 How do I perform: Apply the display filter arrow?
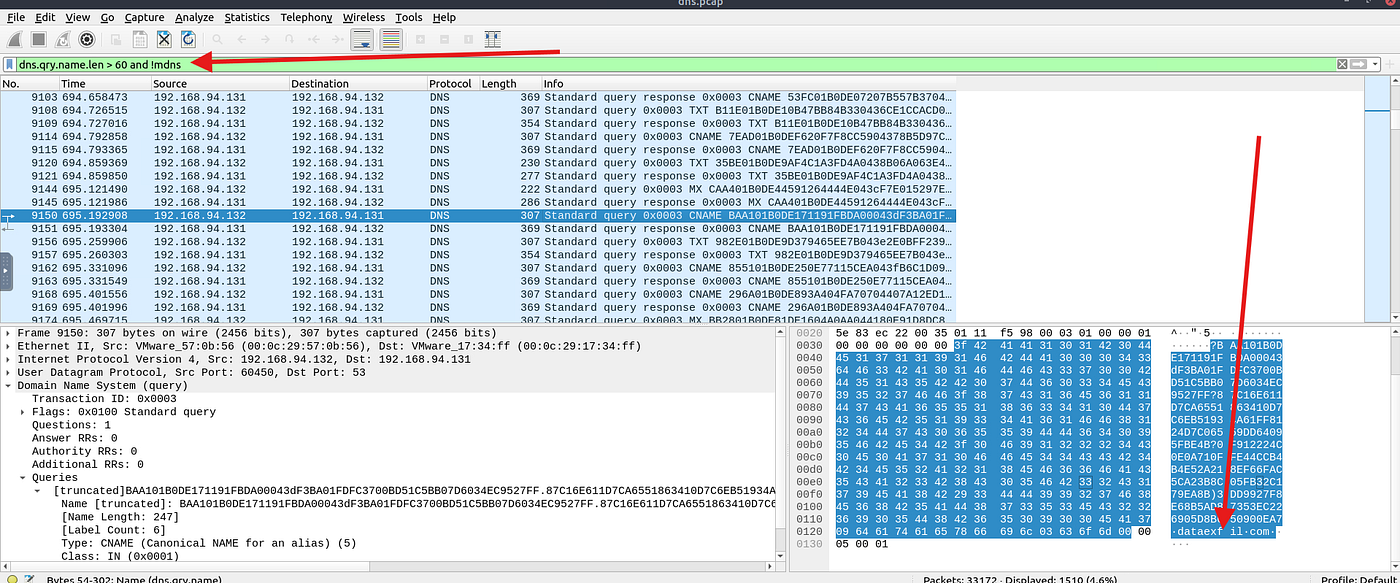1359,64
